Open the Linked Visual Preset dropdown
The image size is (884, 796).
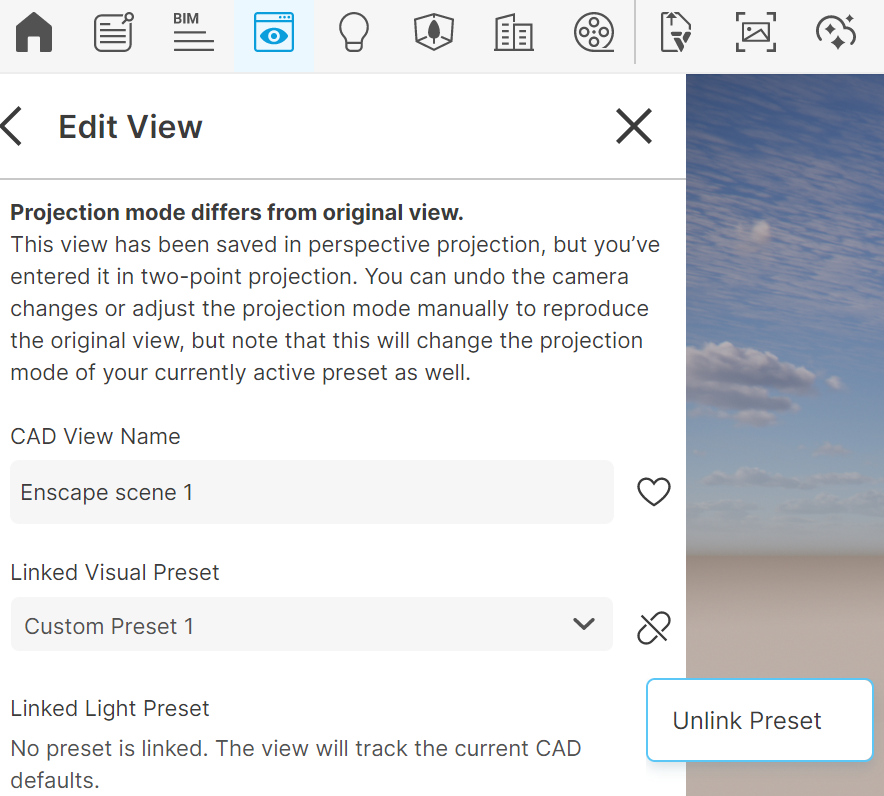pos(312,625)
